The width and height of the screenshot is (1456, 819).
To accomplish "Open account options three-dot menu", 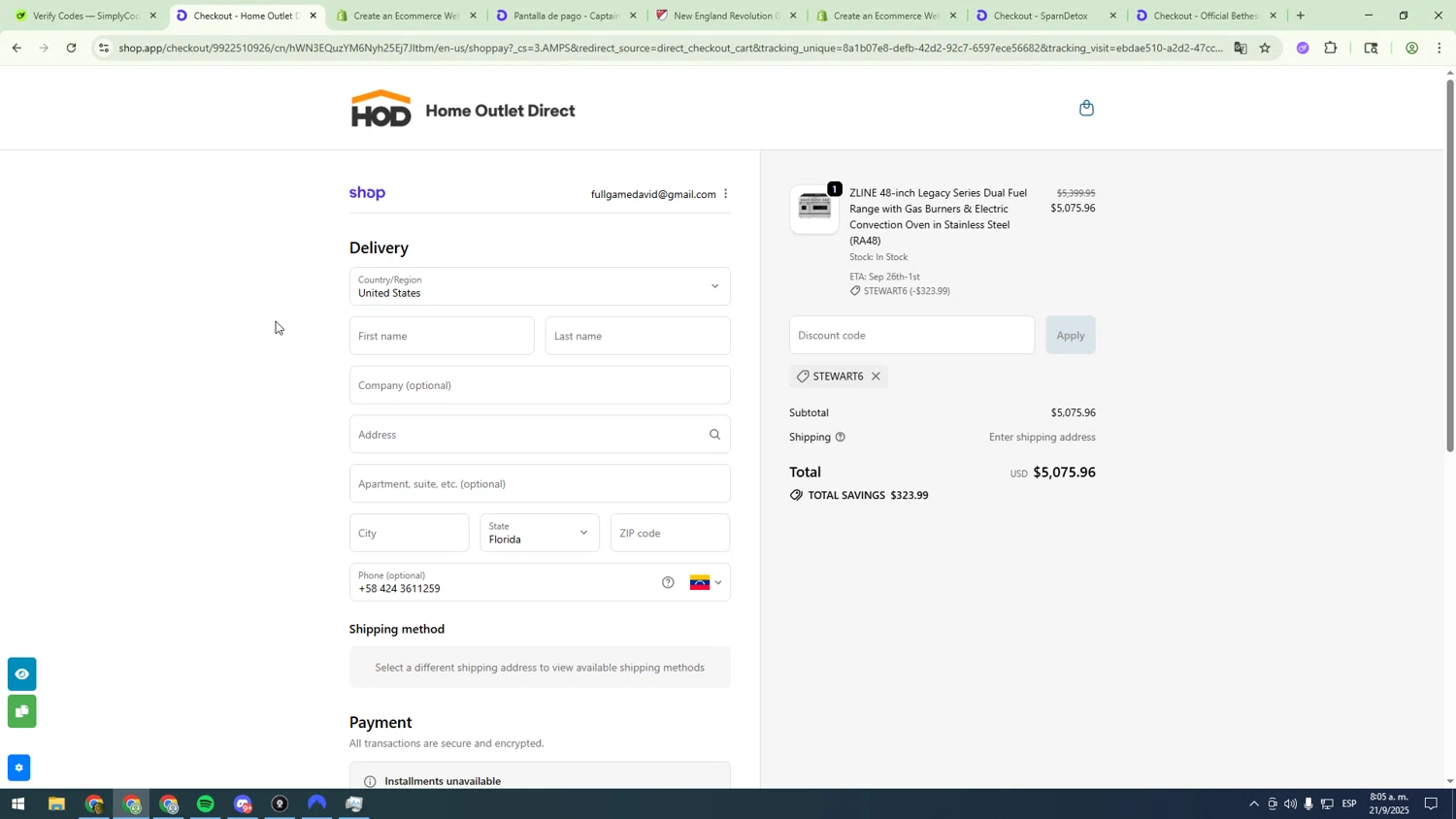I will point(725,194).
